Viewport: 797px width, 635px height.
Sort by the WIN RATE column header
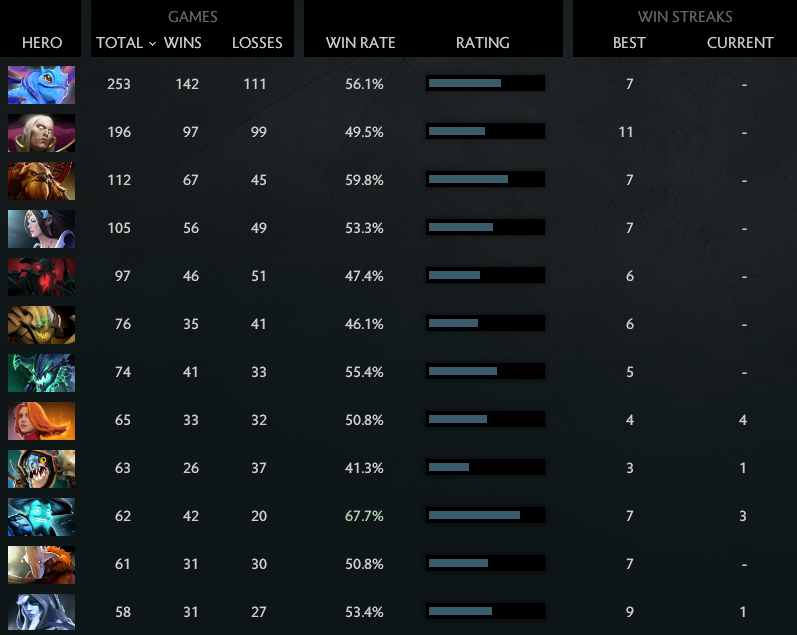[x=361, y=43]
